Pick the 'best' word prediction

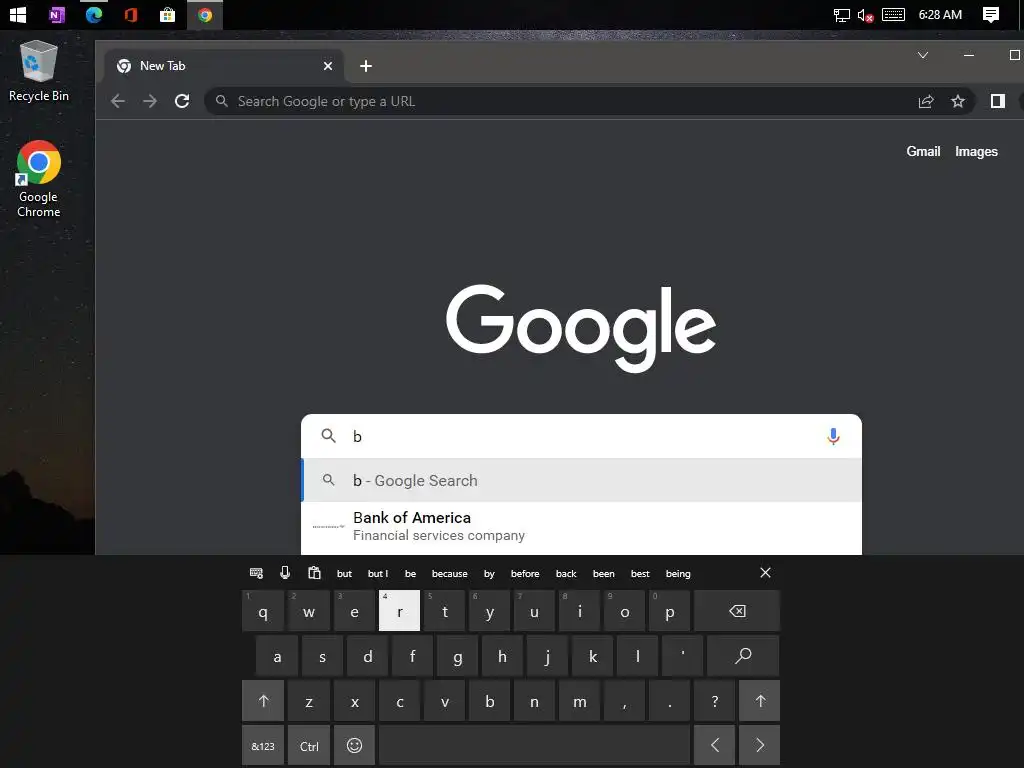[640, 574]
